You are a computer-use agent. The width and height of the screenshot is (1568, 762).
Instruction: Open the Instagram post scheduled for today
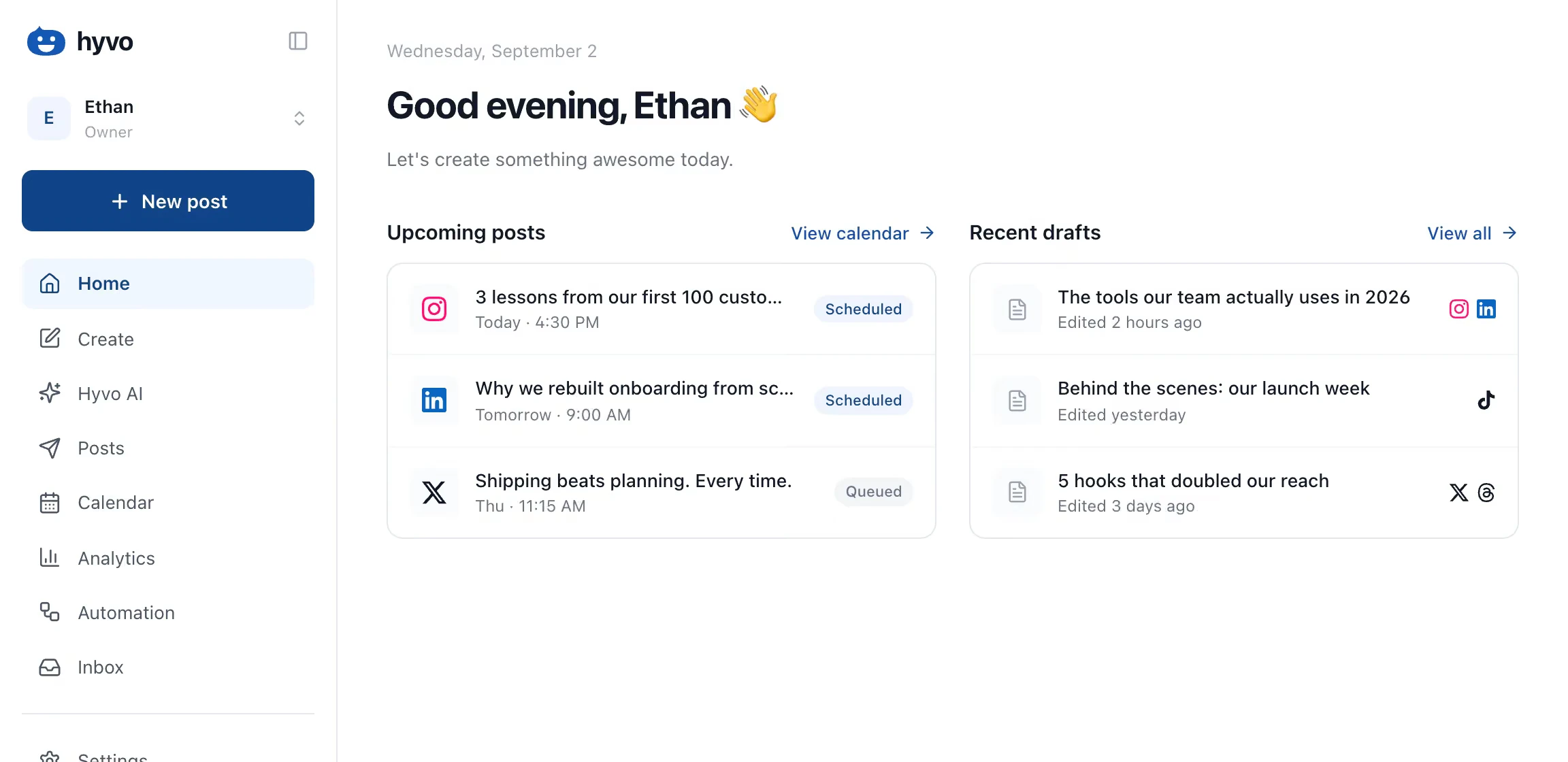coord(661,310)
